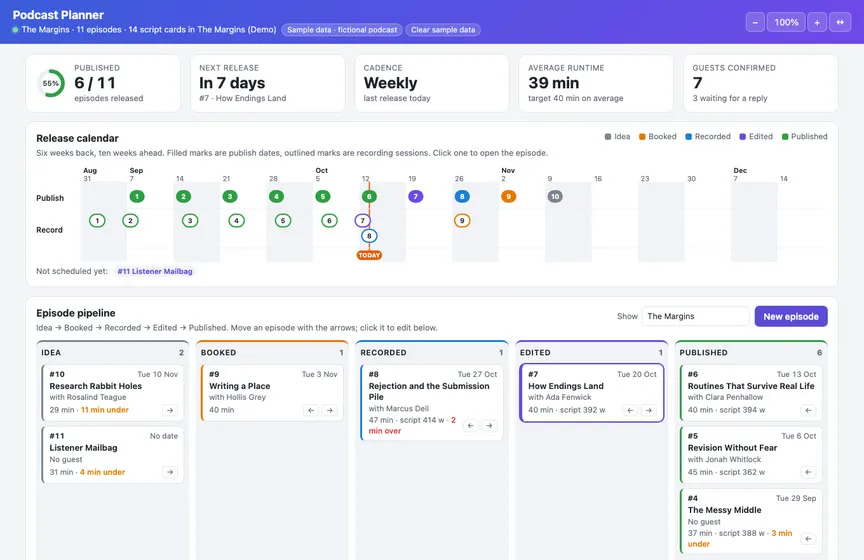Open recording session marker for episode 1
The width and height of the screenshot is (864, 560).
point(97,220)
